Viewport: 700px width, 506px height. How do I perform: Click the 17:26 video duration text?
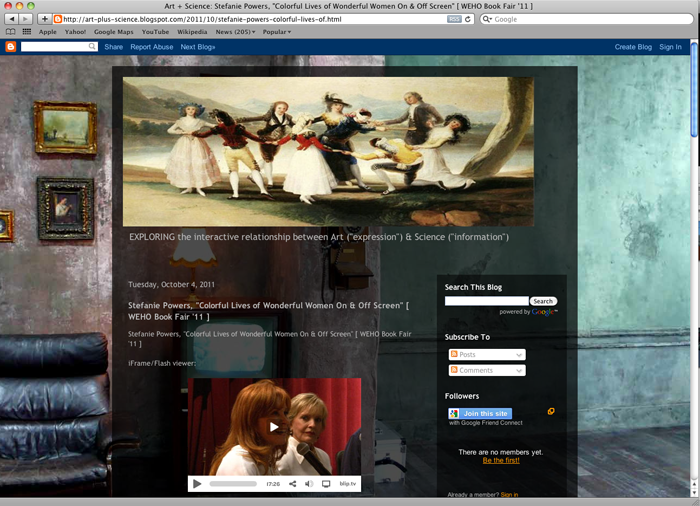[x=273, y=484]
